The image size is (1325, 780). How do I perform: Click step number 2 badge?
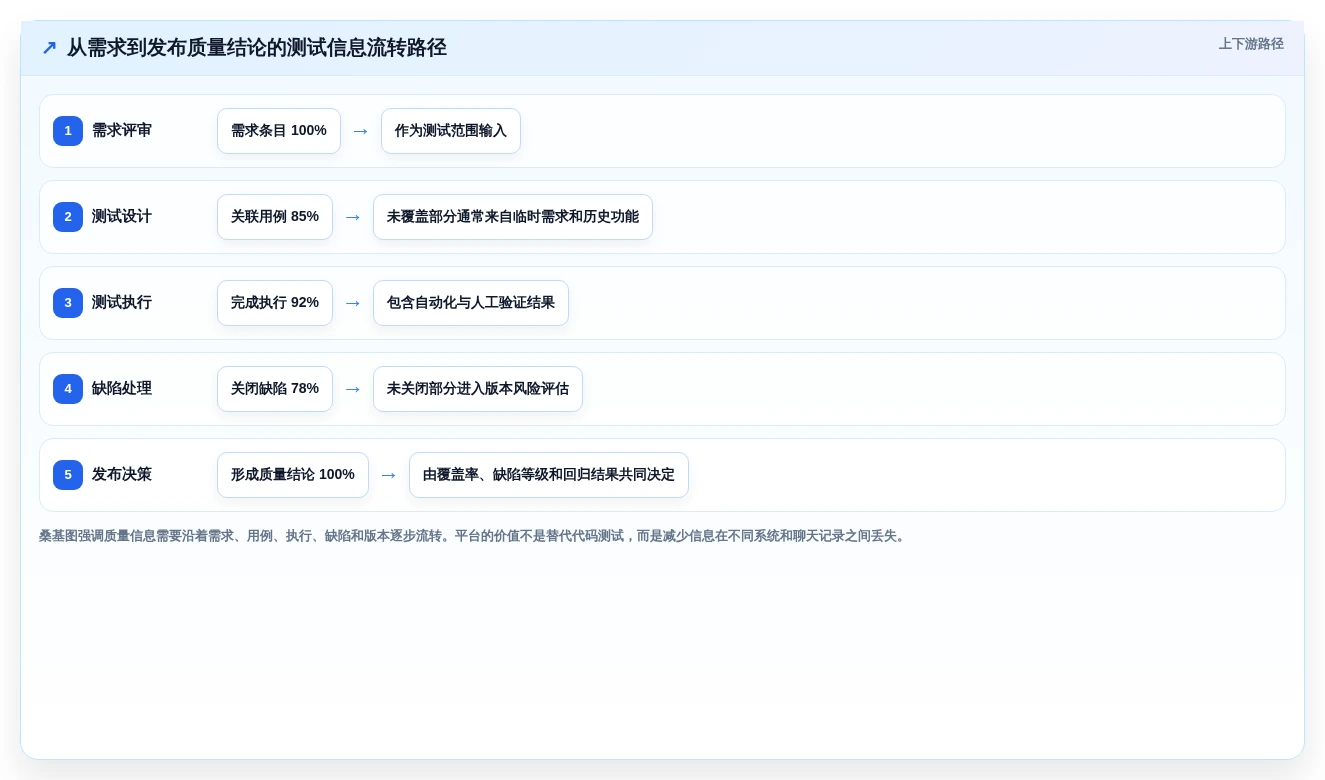(68, 217)
